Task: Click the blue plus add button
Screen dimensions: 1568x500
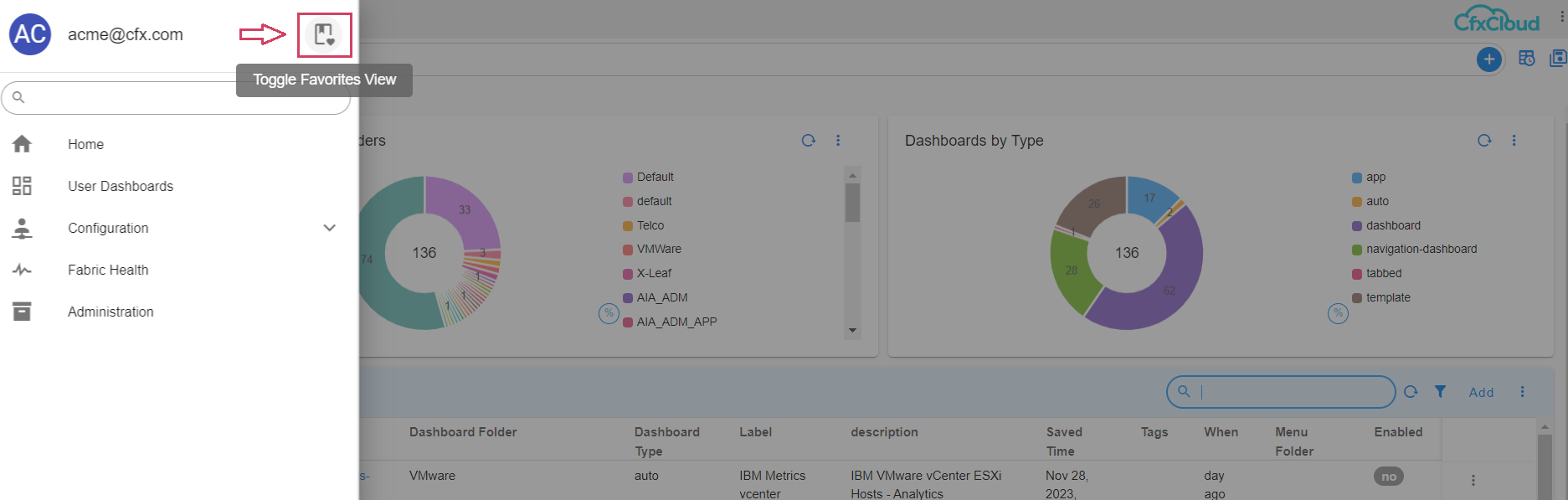Action: (1488, 59)
